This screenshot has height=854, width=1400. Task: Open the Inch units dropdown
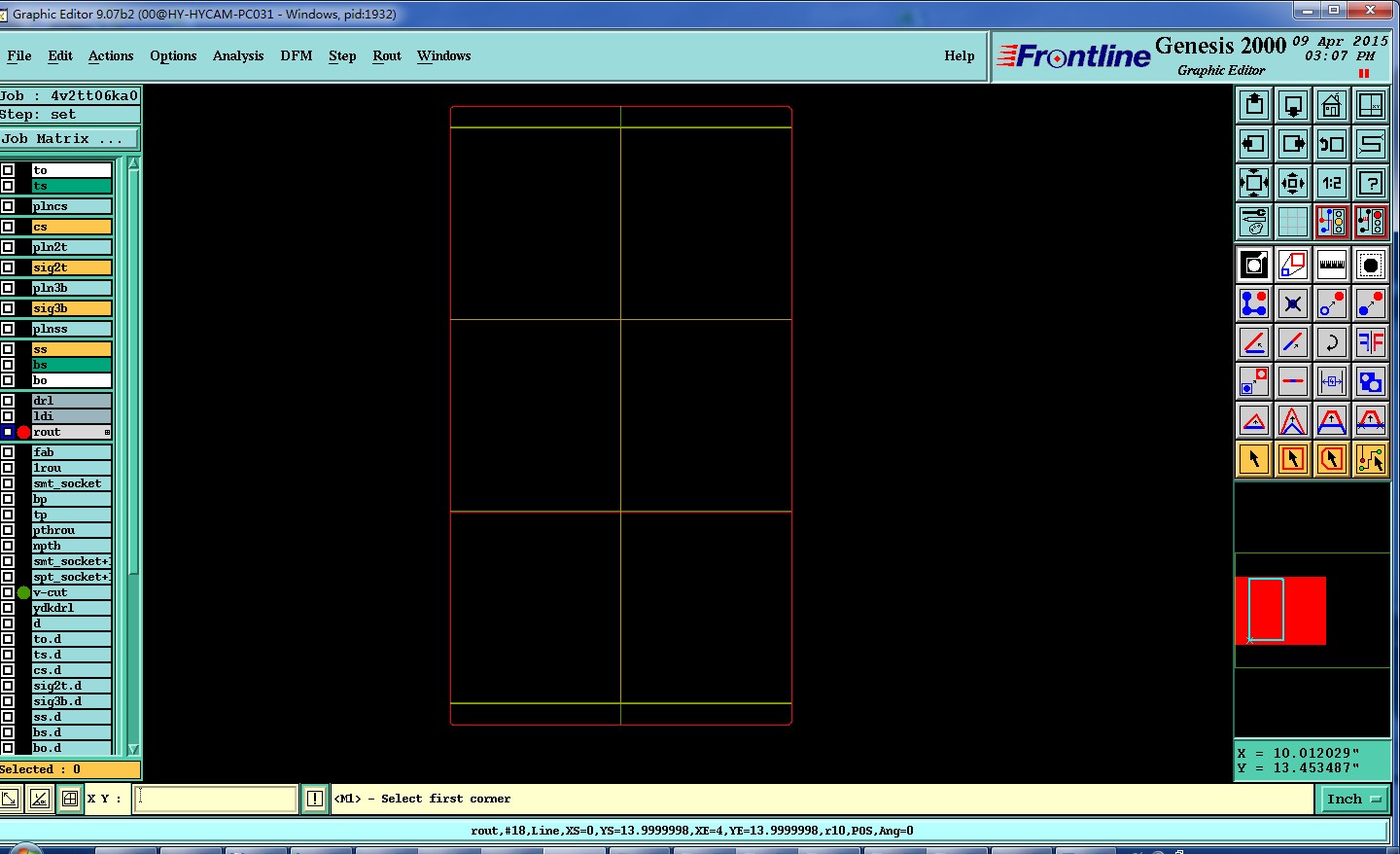tap(1353, 799)
